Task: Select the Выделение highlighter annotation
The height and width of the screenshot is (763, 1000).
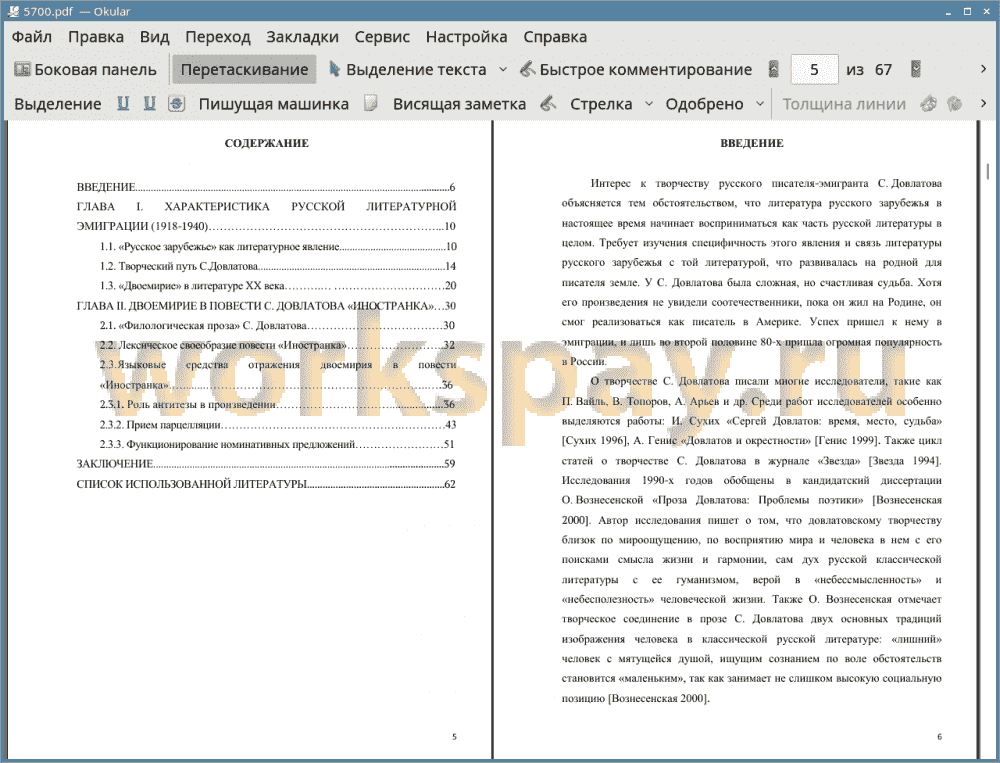Action: pos(57,104)
